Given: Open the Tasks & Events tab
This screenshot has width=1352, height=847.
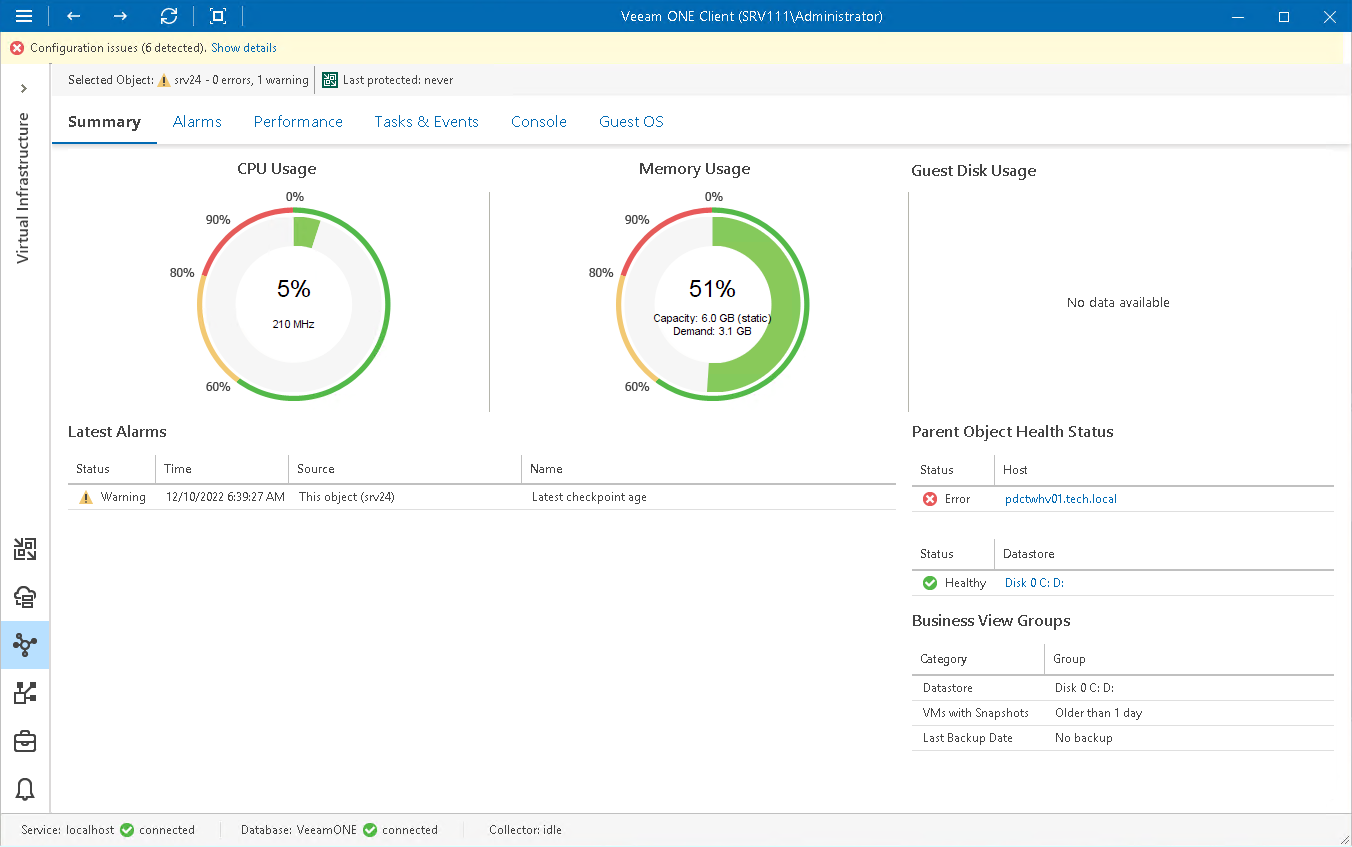Looking at the screenshot, I should pos(426,121).
